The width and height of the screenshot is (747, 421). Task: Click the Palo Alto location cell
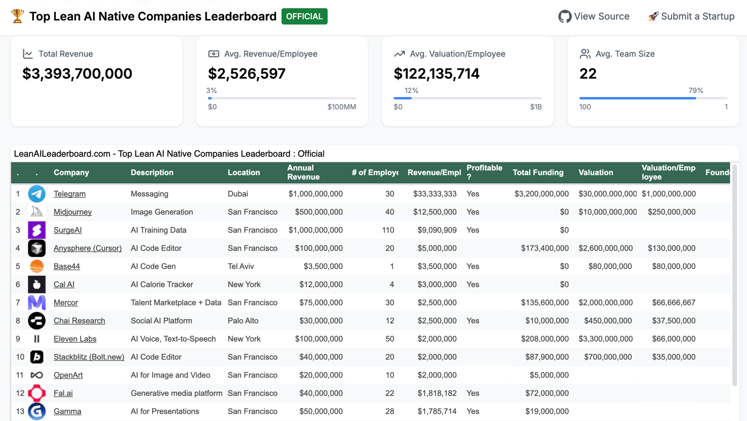[243, 321]
